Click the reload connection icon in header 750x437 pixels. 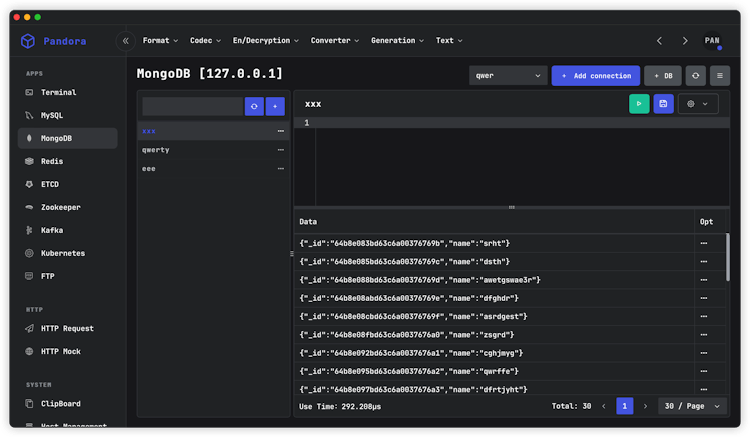click(695, 76)
